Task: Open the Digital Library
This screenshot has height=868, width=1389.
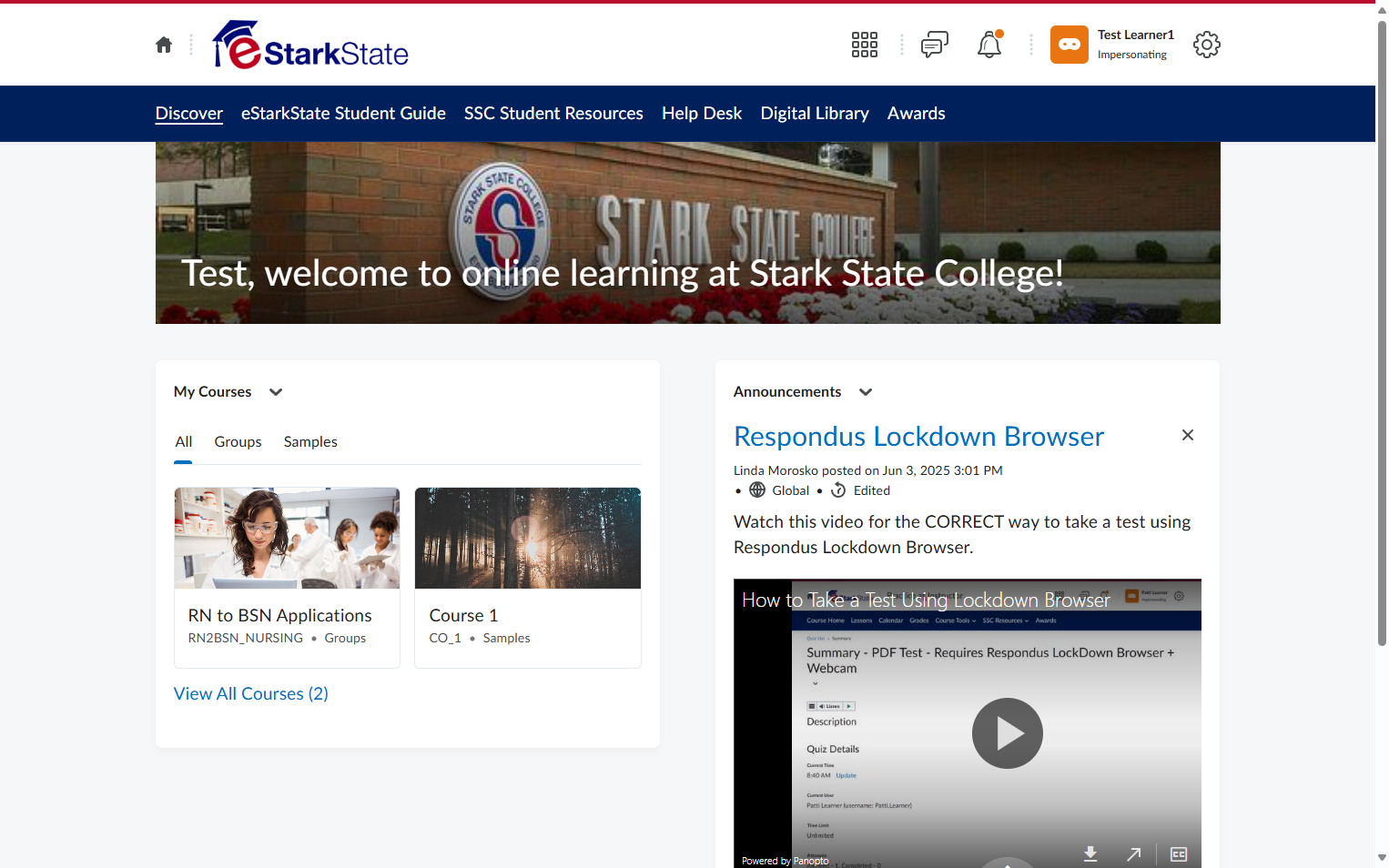Action: coord(815,113)
